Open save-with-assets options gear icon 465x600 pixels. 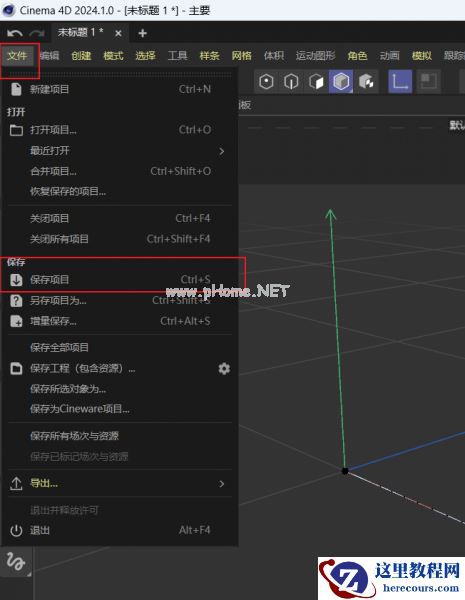pyautogui.click(x=224, y=368)
